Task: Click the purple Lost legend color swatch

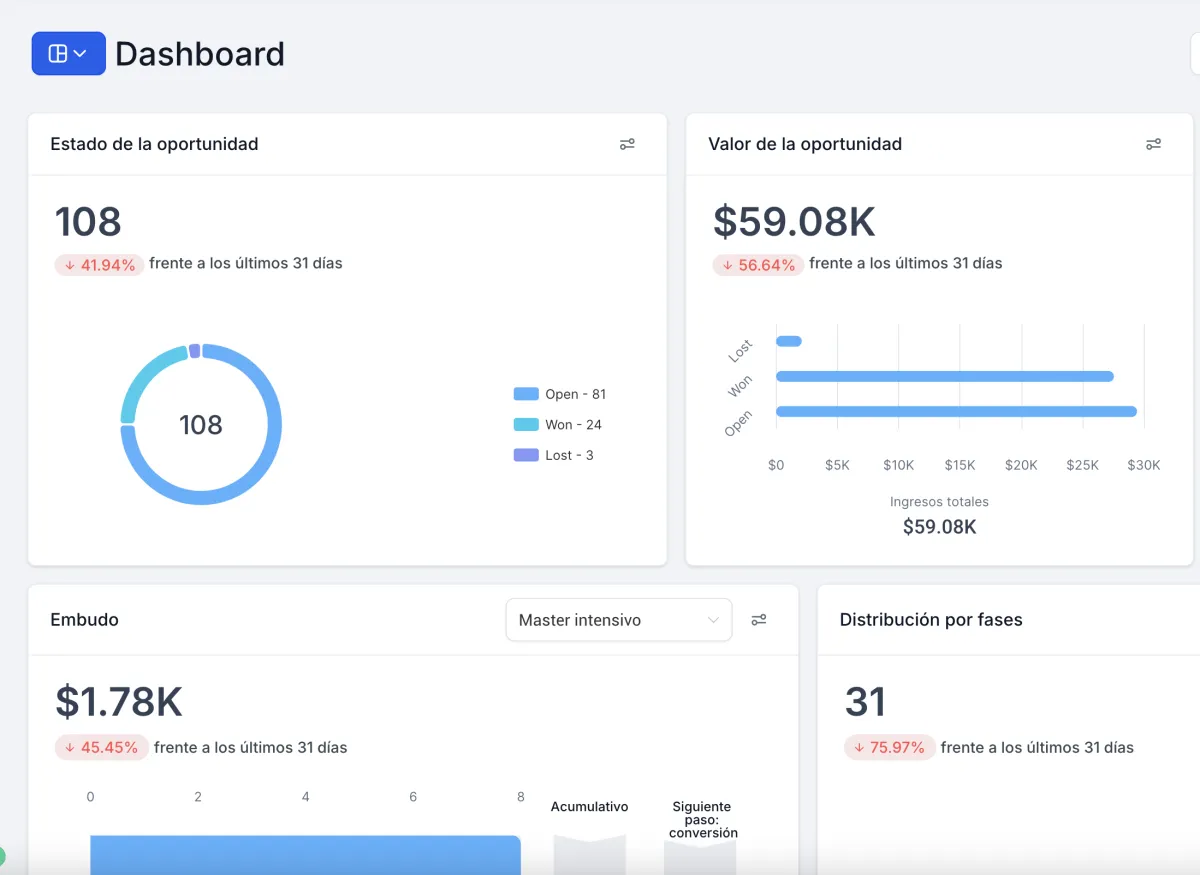Action: pos(526,455)
